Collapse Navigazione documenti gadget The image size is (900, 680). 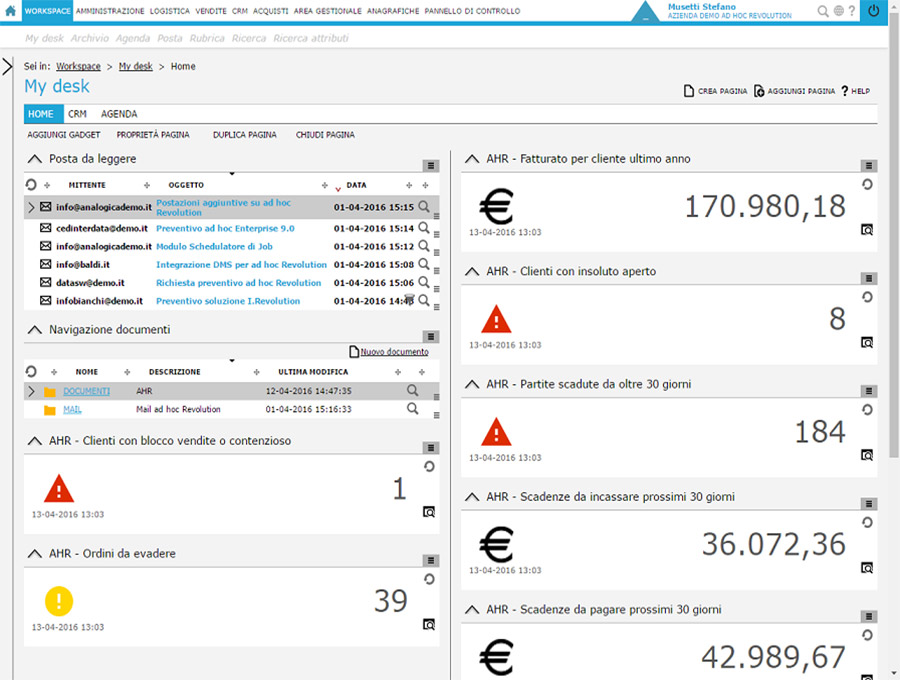coord(34,329)
